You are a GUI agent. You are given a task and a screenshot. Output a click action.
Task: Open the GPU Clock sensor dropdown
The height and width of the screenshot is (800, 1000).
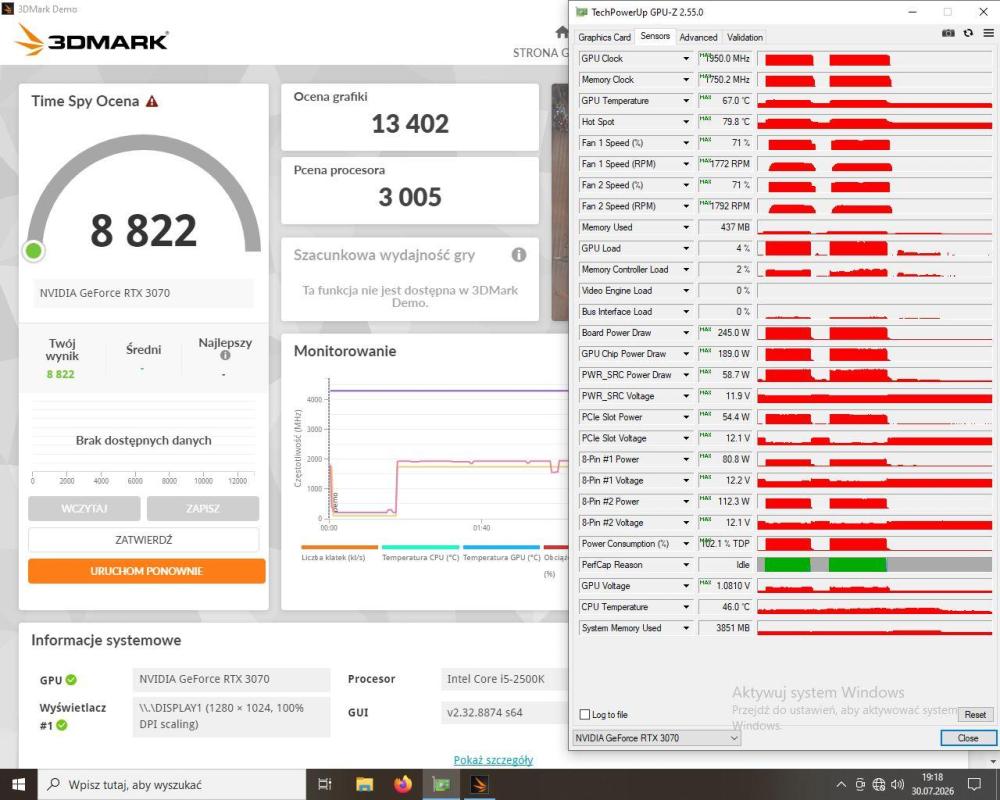pyautogui.click(x=686, y=59)
